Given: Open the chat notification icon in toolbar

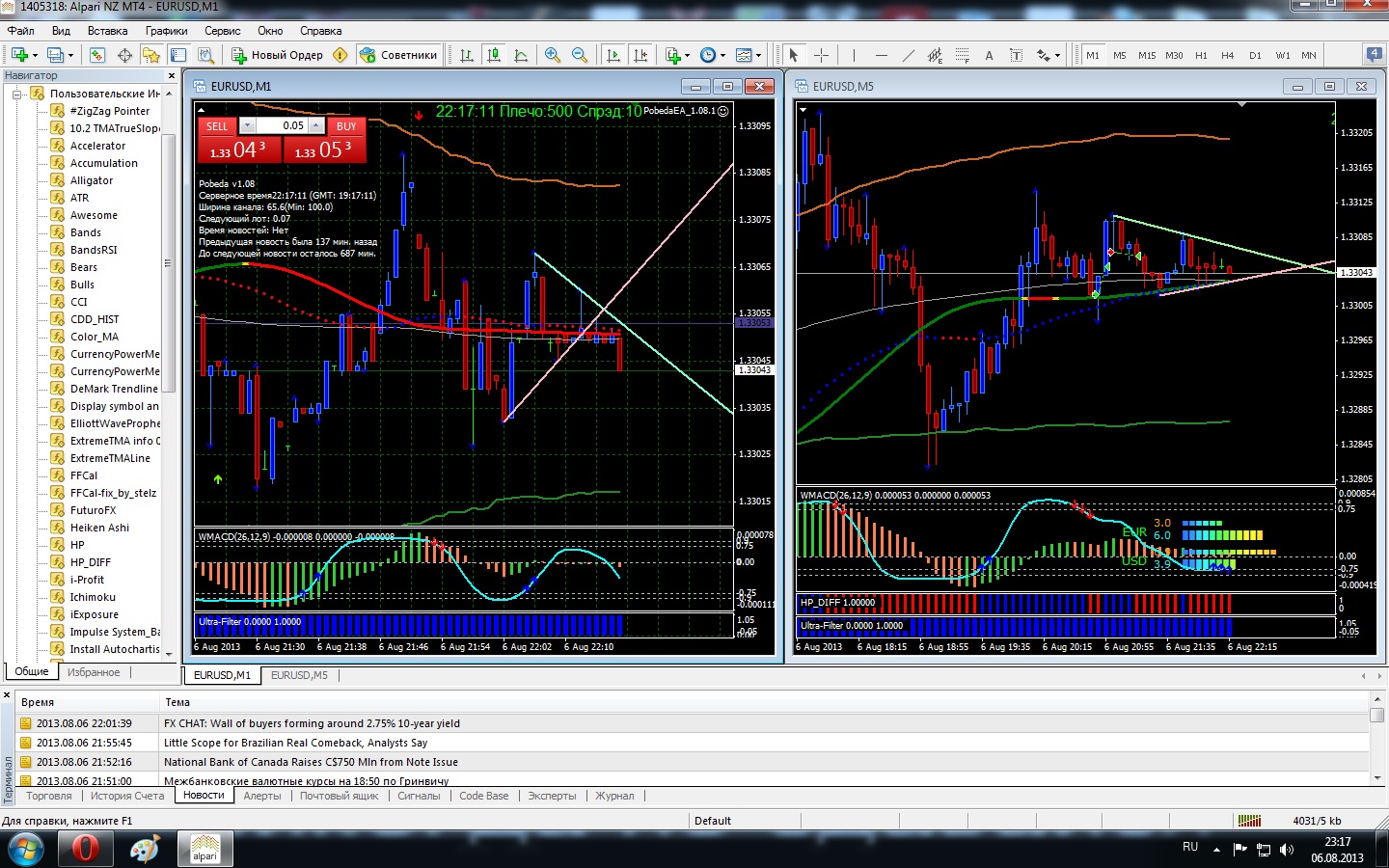Looking at the screenshot, I should click(1374, 54).
